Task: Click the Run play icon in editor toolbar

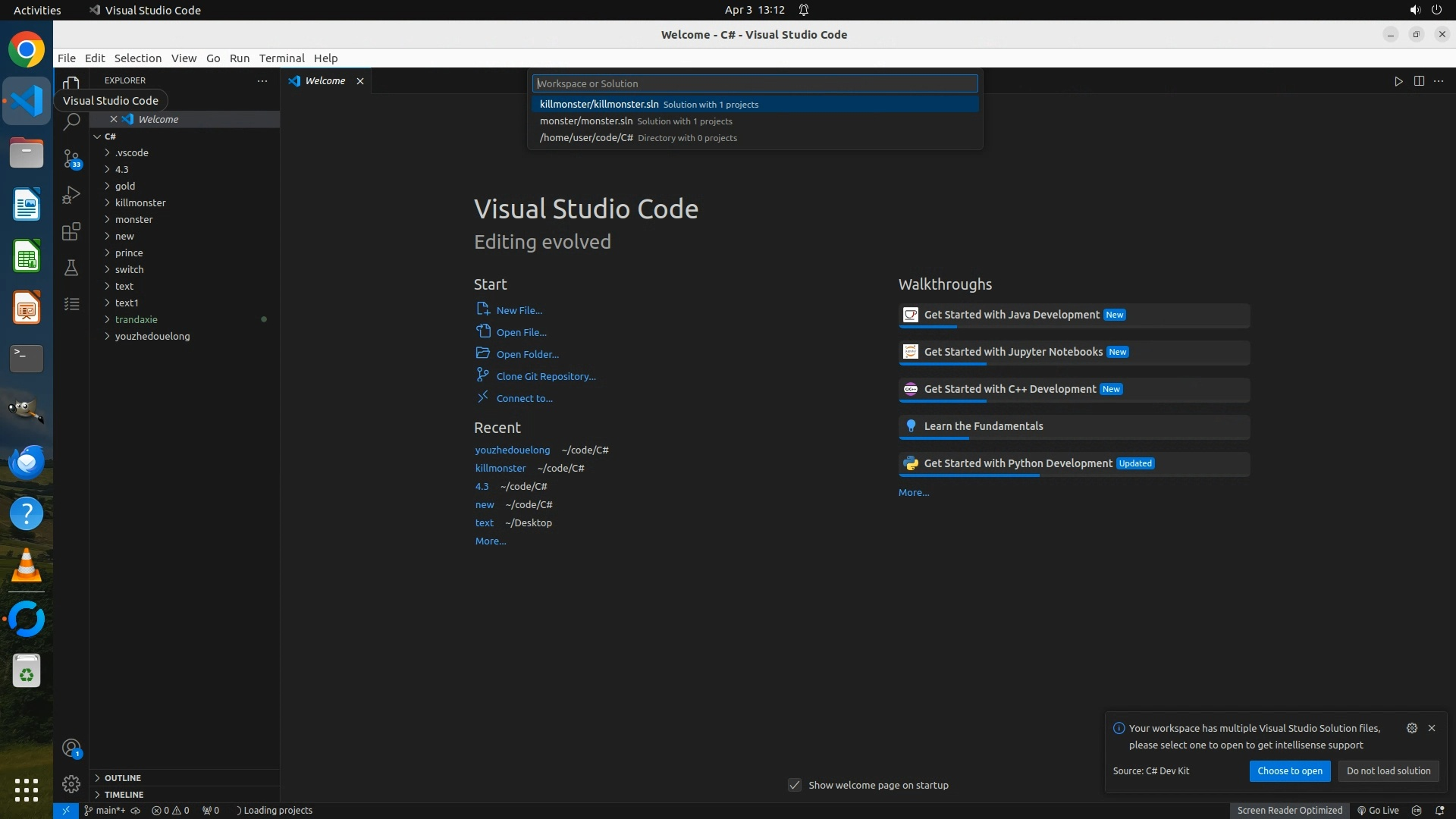Action: tap(1398, 81)
